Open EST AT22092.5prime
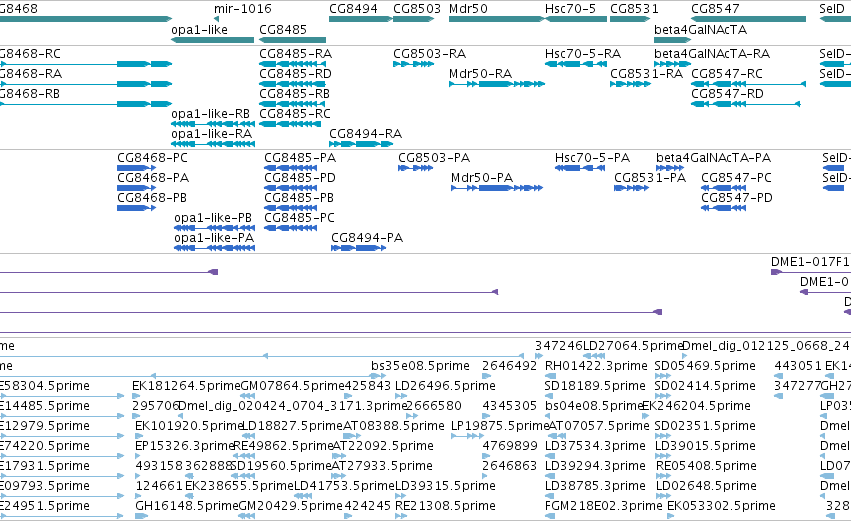This screenshot has height=521, width=851. click(x=383, y=446)
